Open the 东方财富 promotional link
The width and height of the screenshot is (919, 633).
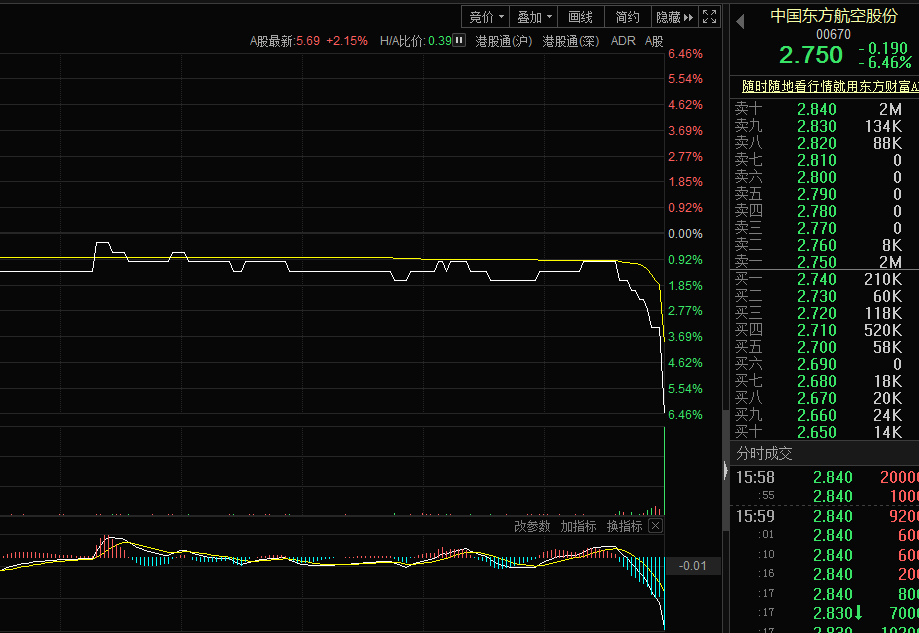coord(829,87)
